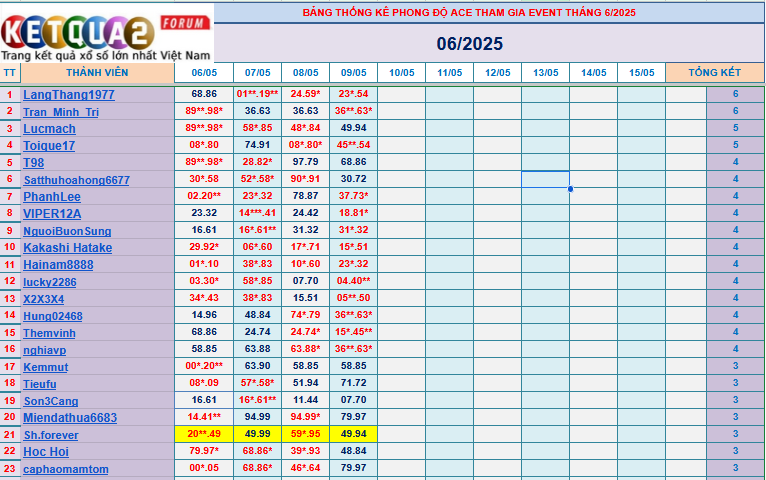Image resolution: width=766 pixels, height=480 pixels.
Task: Select the TỔNG KẾT column header
Action: point(714,73)
